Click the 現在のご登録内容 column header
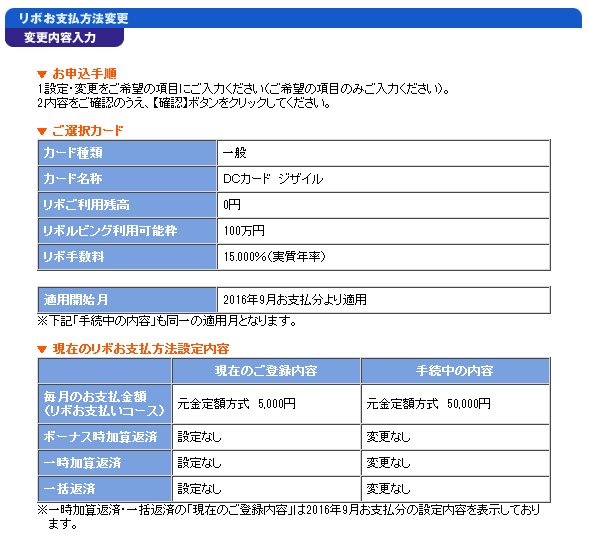This screenshot has width=589, height=540. 266,371
